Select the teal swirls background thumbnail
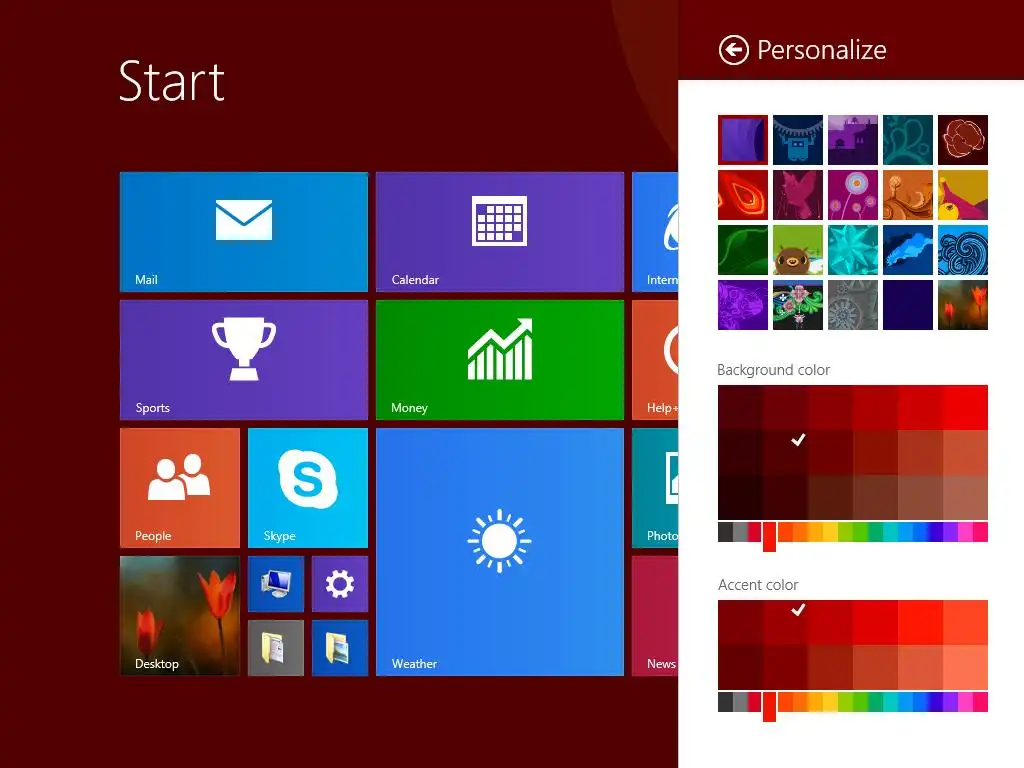 (908, 140)
